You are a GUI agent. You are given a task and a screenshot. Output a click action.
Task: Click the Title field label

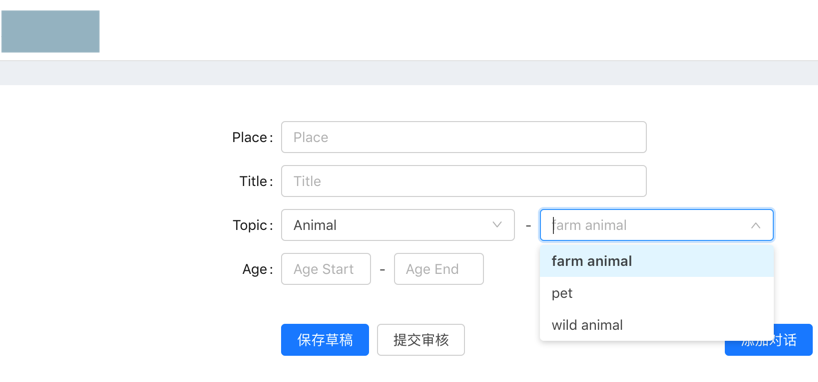tap(256, 181)
